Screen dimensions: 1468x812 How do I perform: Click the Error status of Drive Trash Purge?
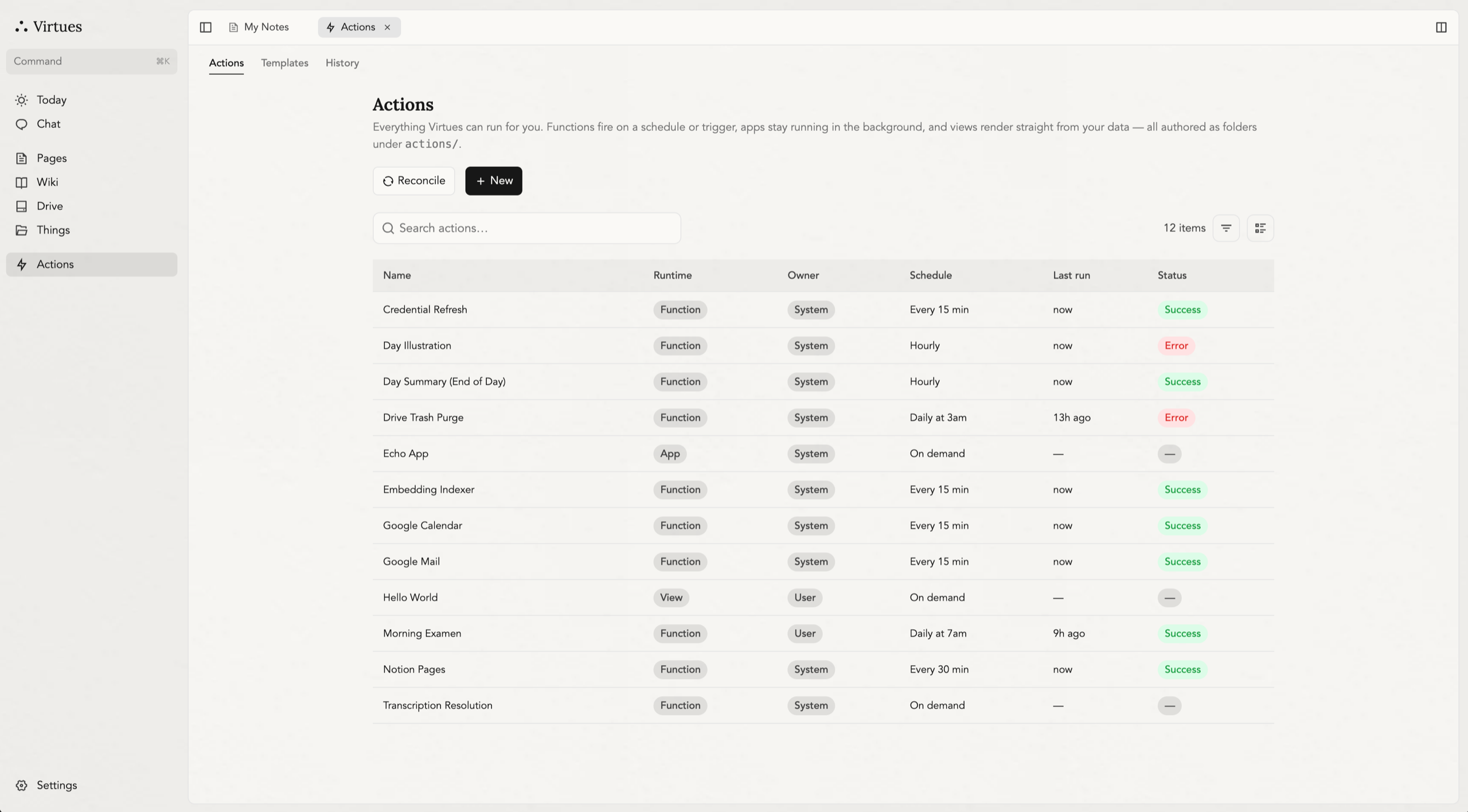[x=1176, y=417]
